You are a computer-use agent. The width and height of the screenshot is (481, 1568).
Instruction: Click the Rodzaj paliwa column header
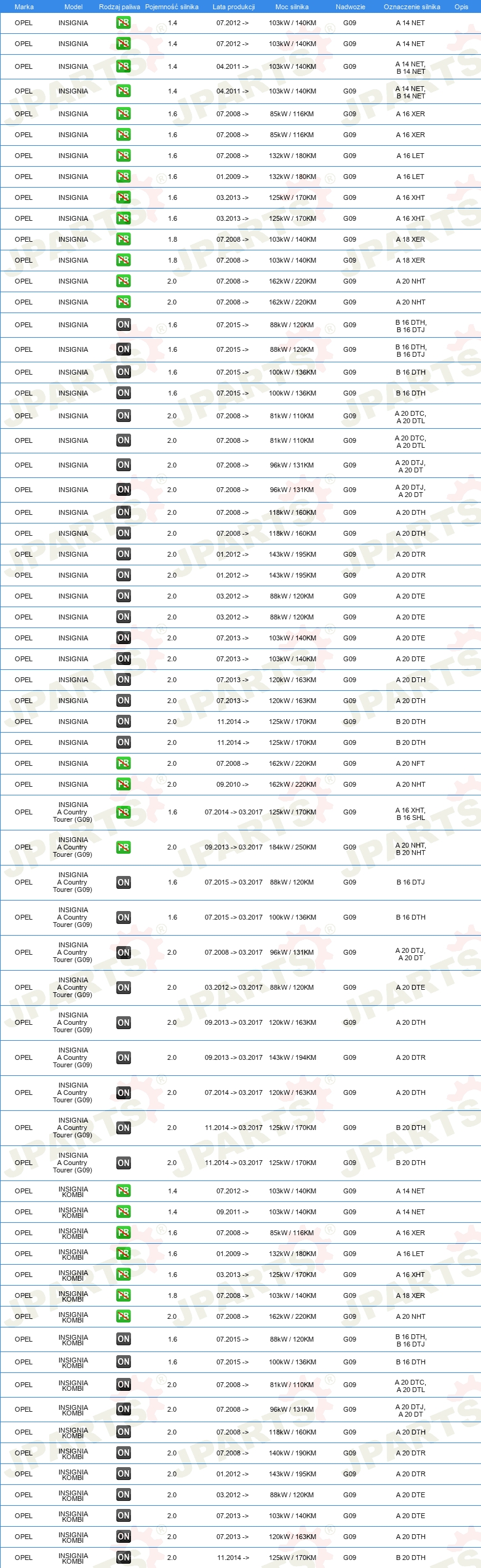click(x=119, y=7)
